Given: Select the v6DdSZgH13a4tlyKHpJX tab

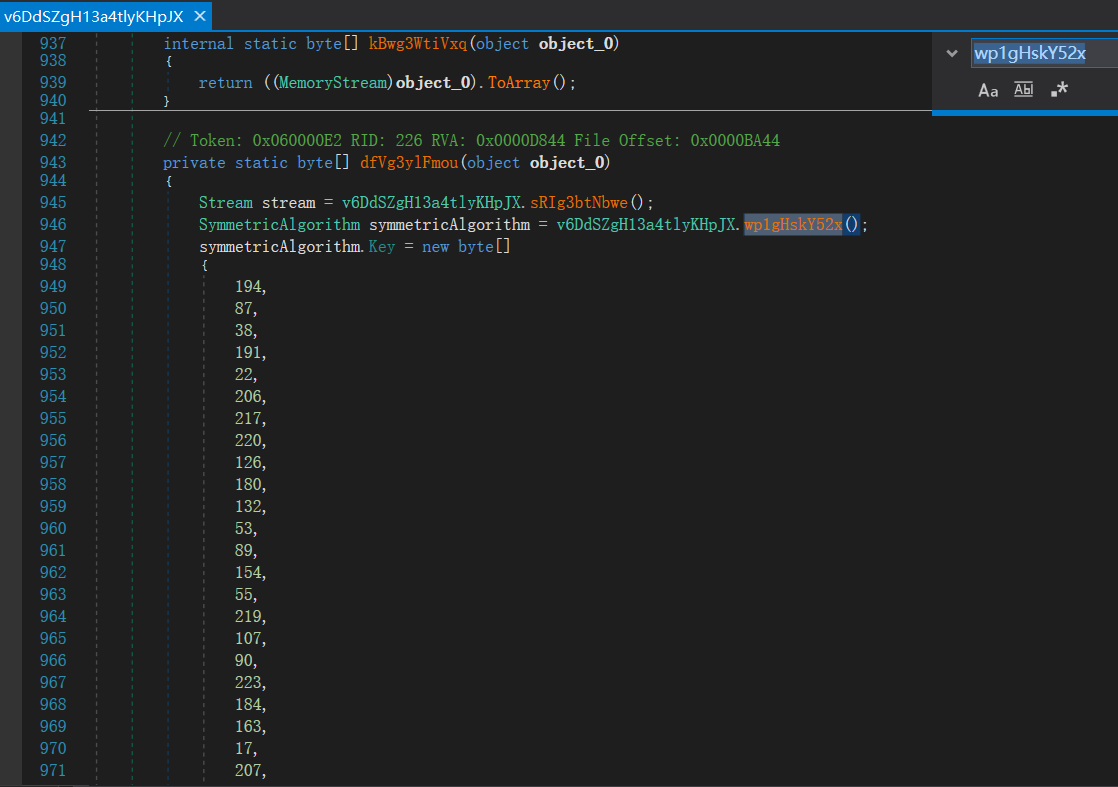Looking at the screenshot, I should click(x=94, y=16).
